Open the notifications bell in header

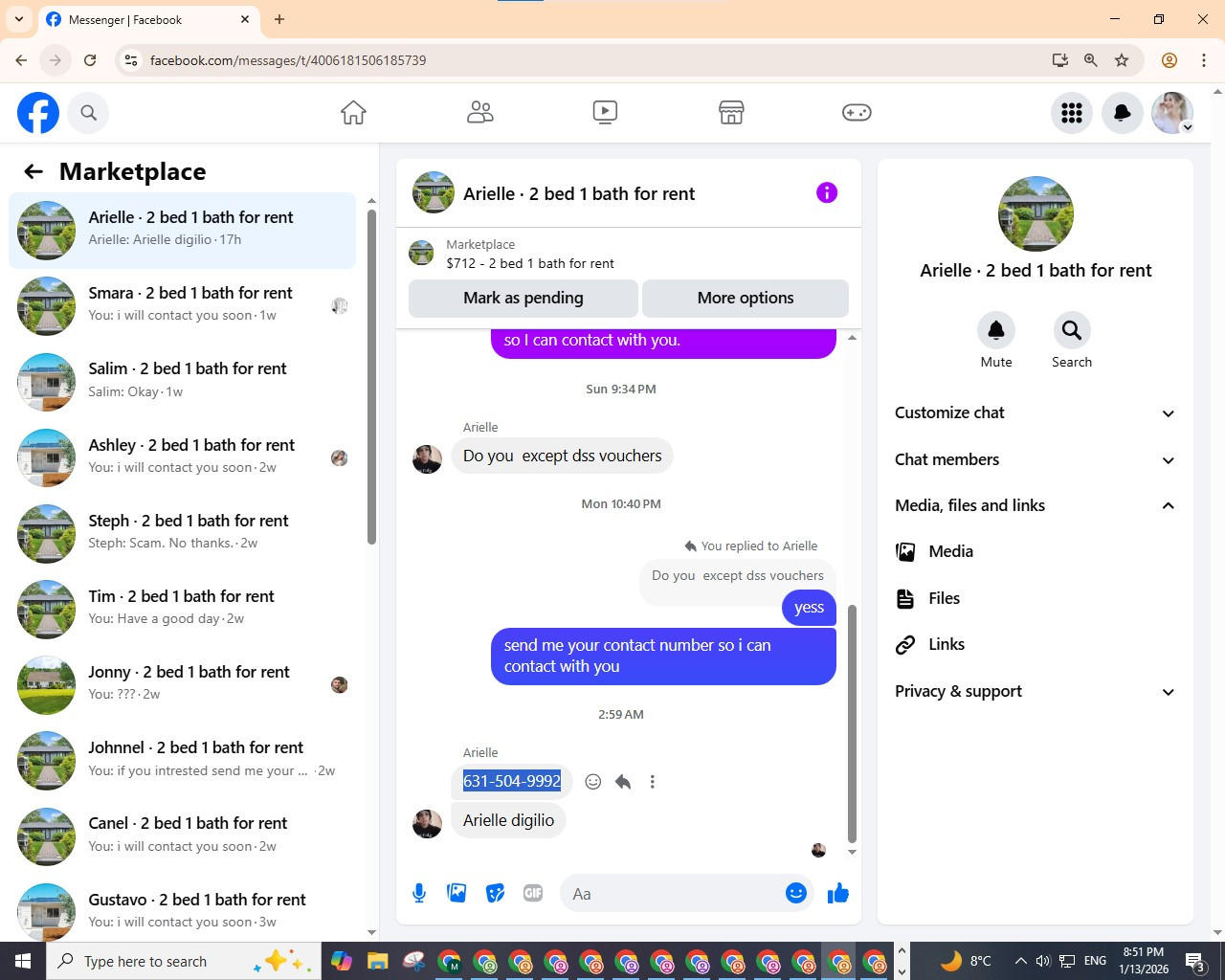(1123, 113)
